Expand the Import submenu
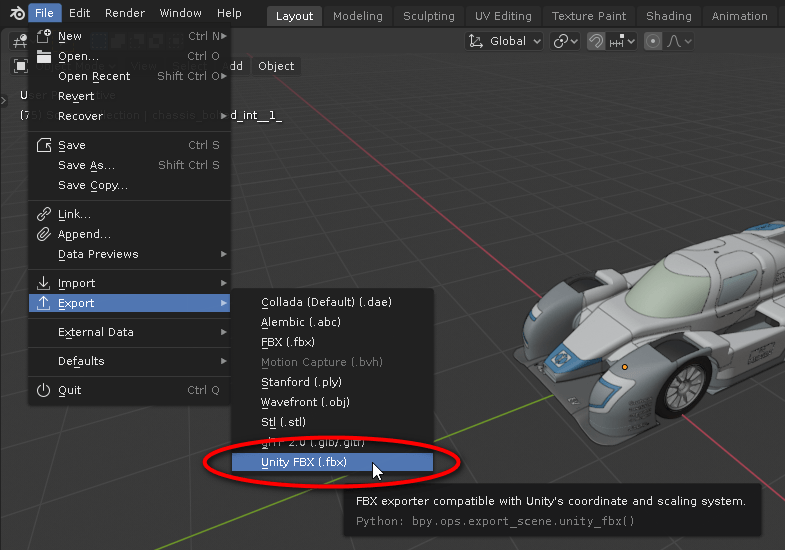Image resolution: width=785 pixels, height=550 pixels. [130, 283]
